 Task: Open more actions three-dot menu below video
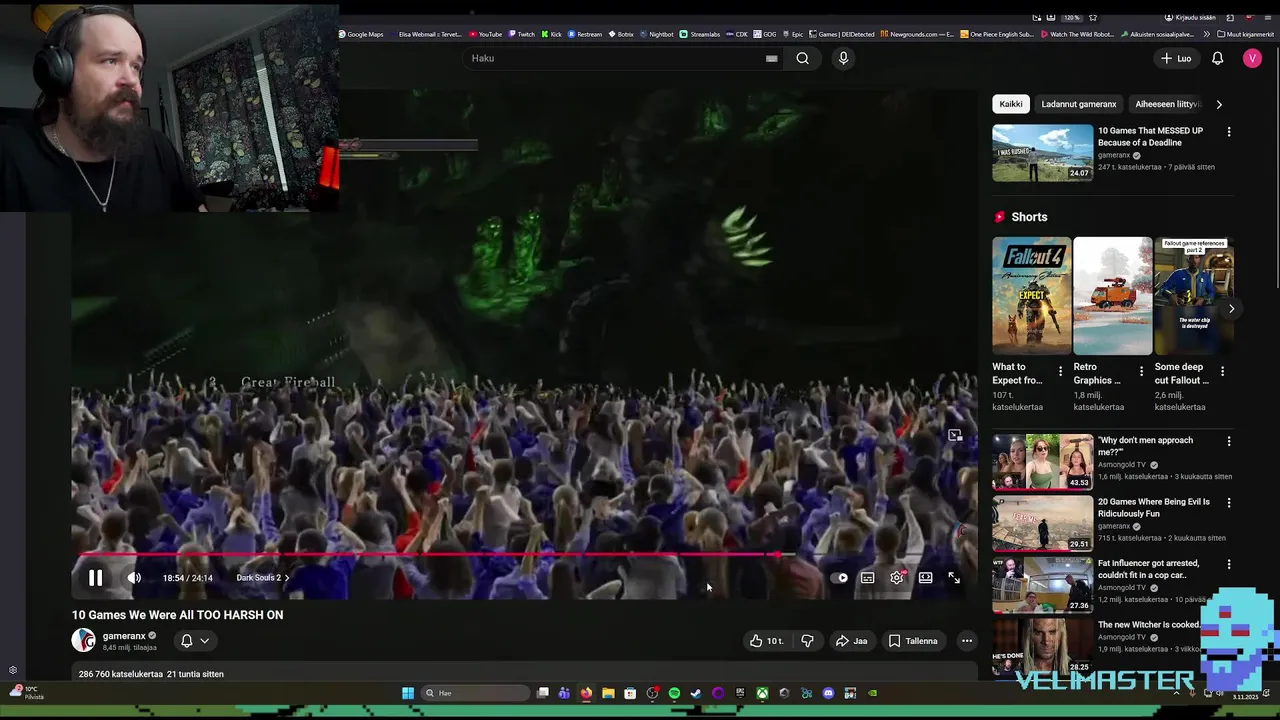[x=966, y=641]
